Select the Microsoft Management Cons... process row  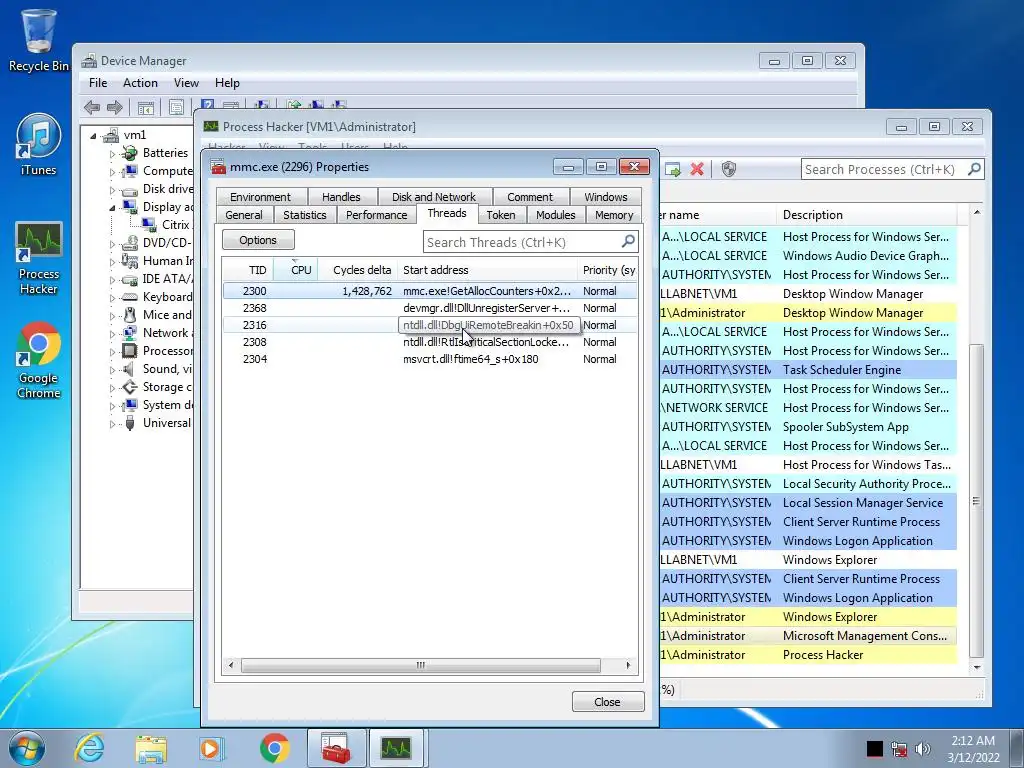click(x=808, y=635)
